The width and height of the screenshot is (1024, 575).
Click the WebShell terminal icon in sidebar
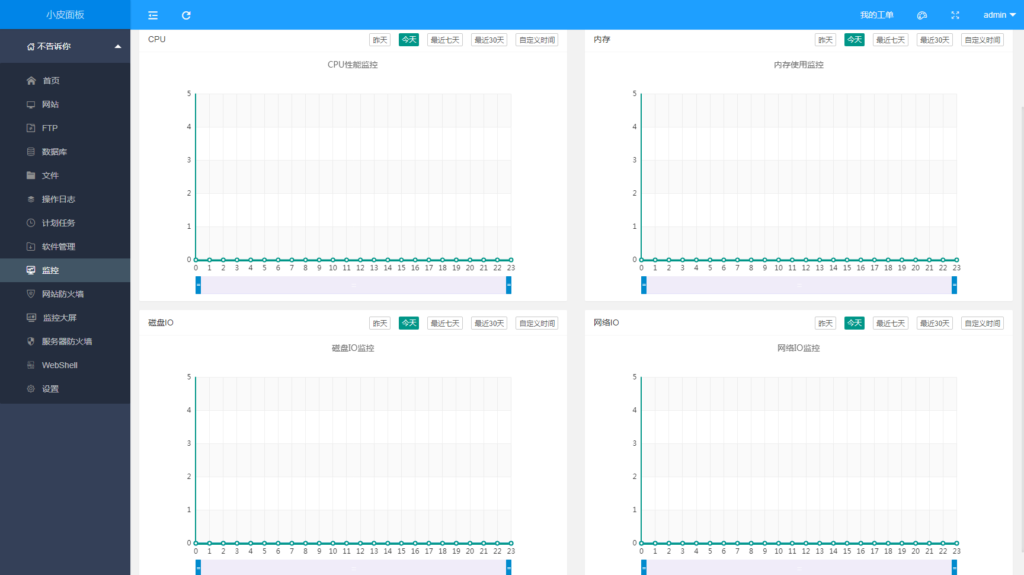(x=31, y=365)
